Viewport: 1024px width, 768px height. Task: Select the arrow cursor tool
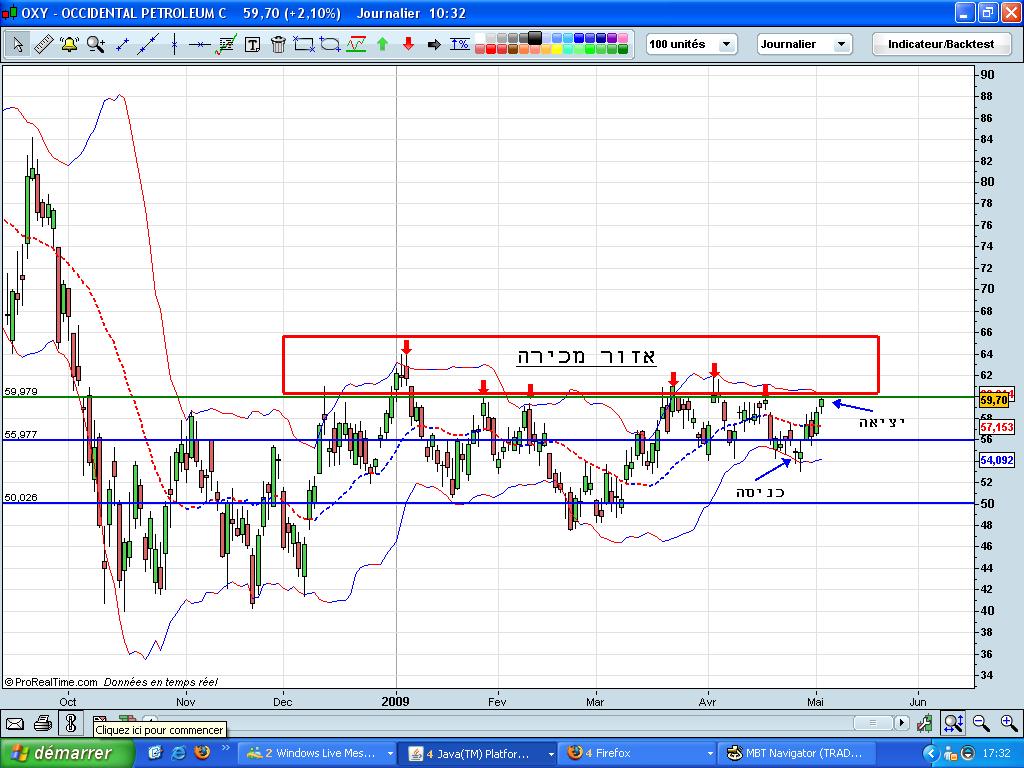(18, 44)
